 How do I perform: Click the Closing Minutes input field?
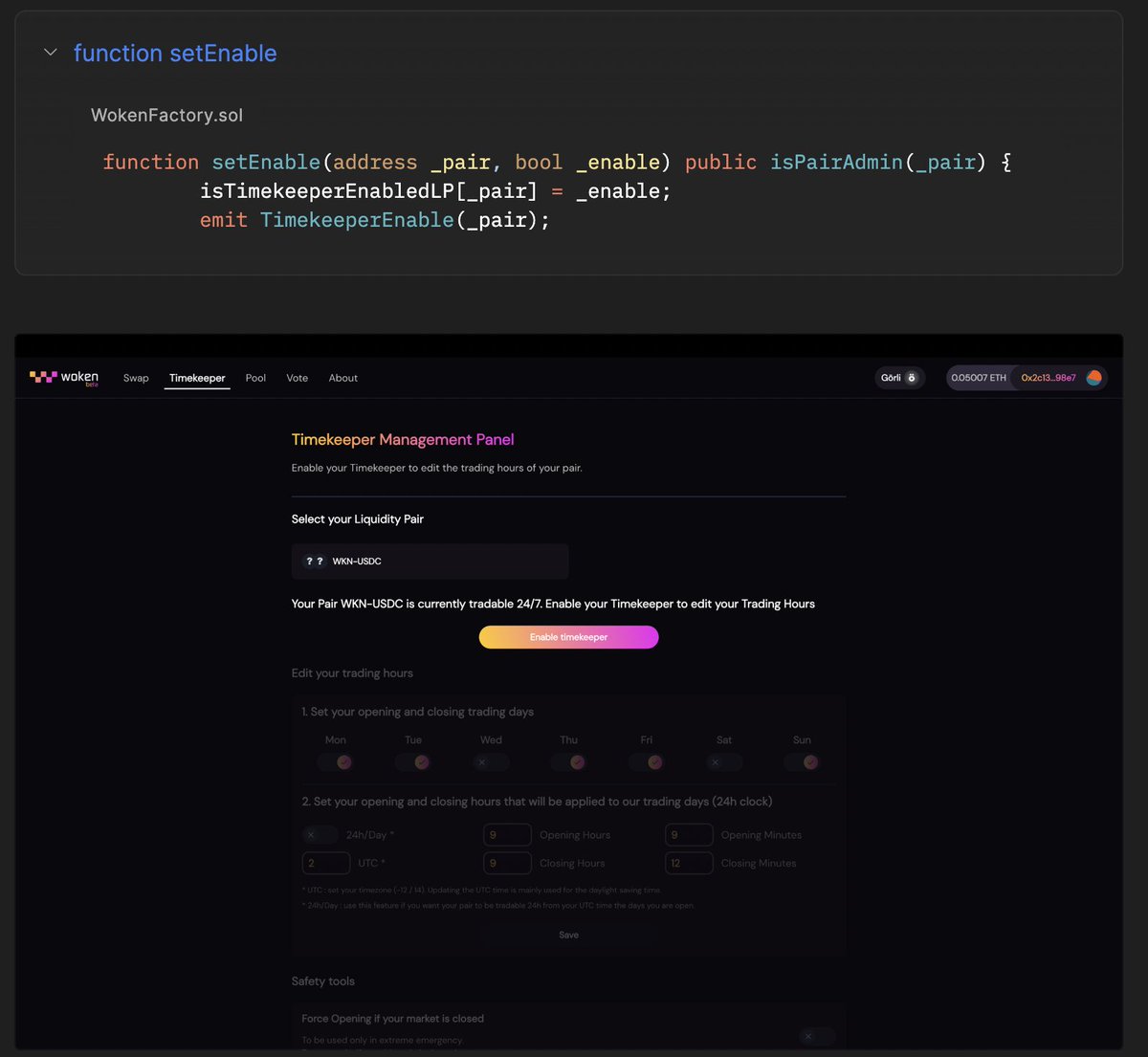[689, 863]
